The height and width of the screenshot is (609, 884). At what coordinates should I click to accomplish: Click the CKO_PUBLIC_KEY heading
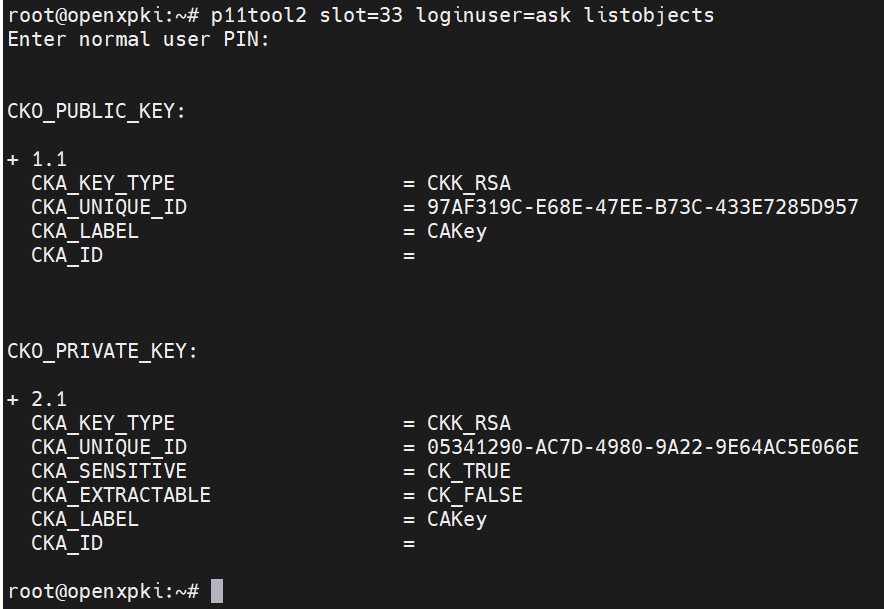point(96,111)
